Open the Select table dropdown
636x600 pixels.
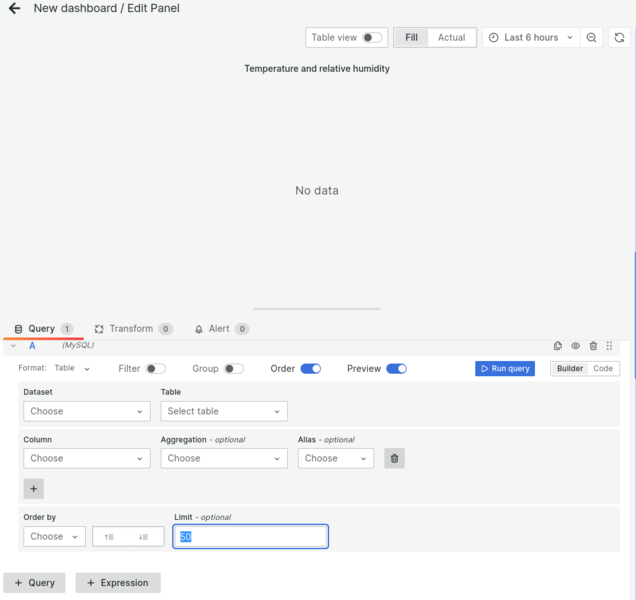click(224, 411)
